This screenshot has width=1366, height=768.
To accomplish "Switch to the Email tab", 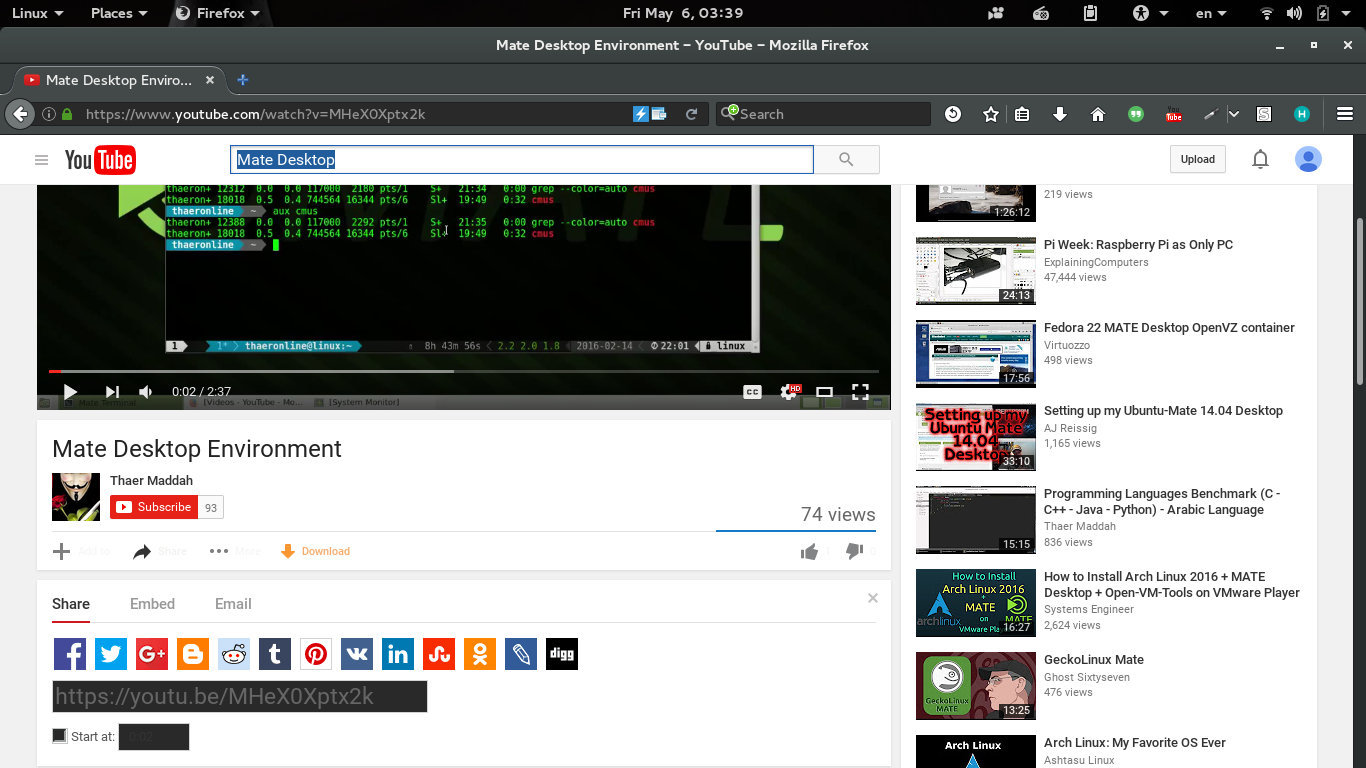I will tap(233, 604).
